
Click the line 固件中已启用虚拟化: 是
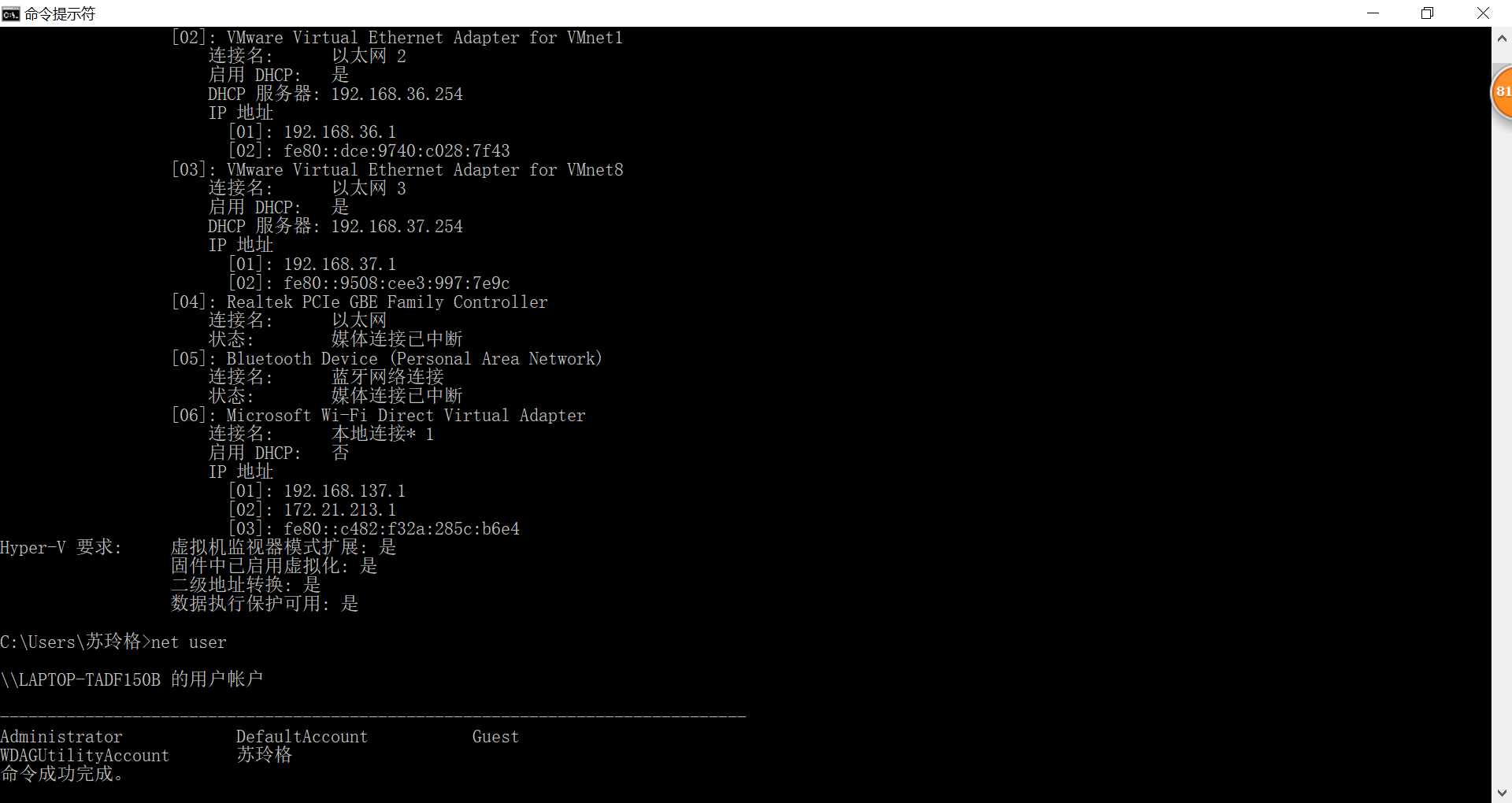pyautogui.click(x=274, y=566)
